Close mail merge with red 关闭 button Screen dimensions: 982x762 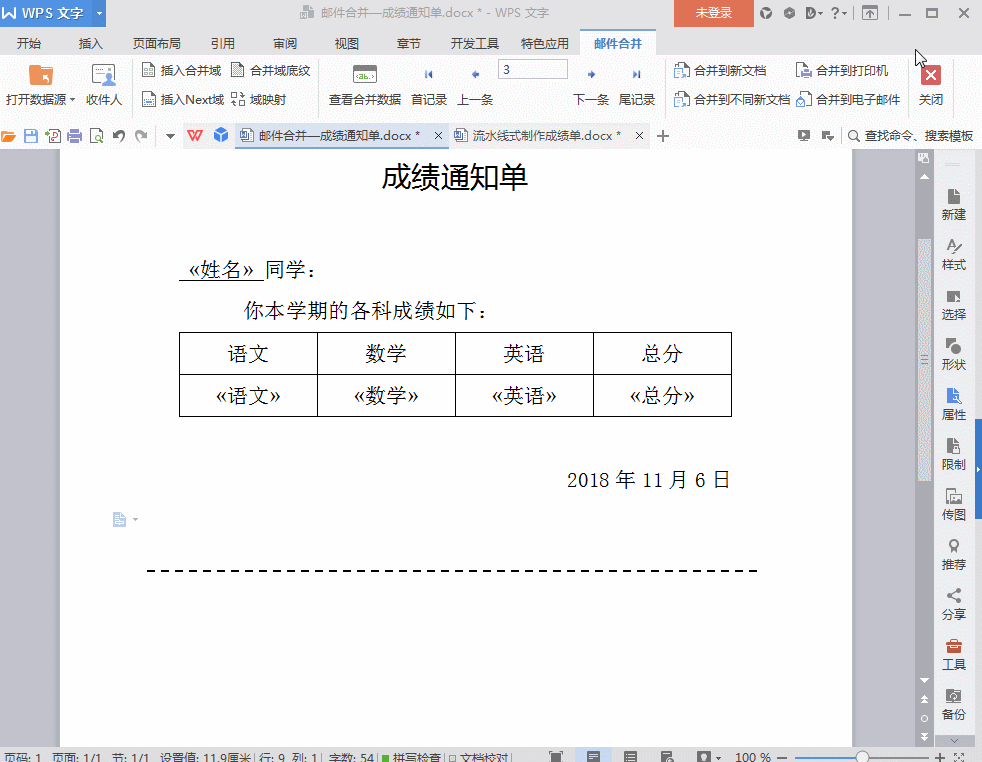tap(931, 85)
